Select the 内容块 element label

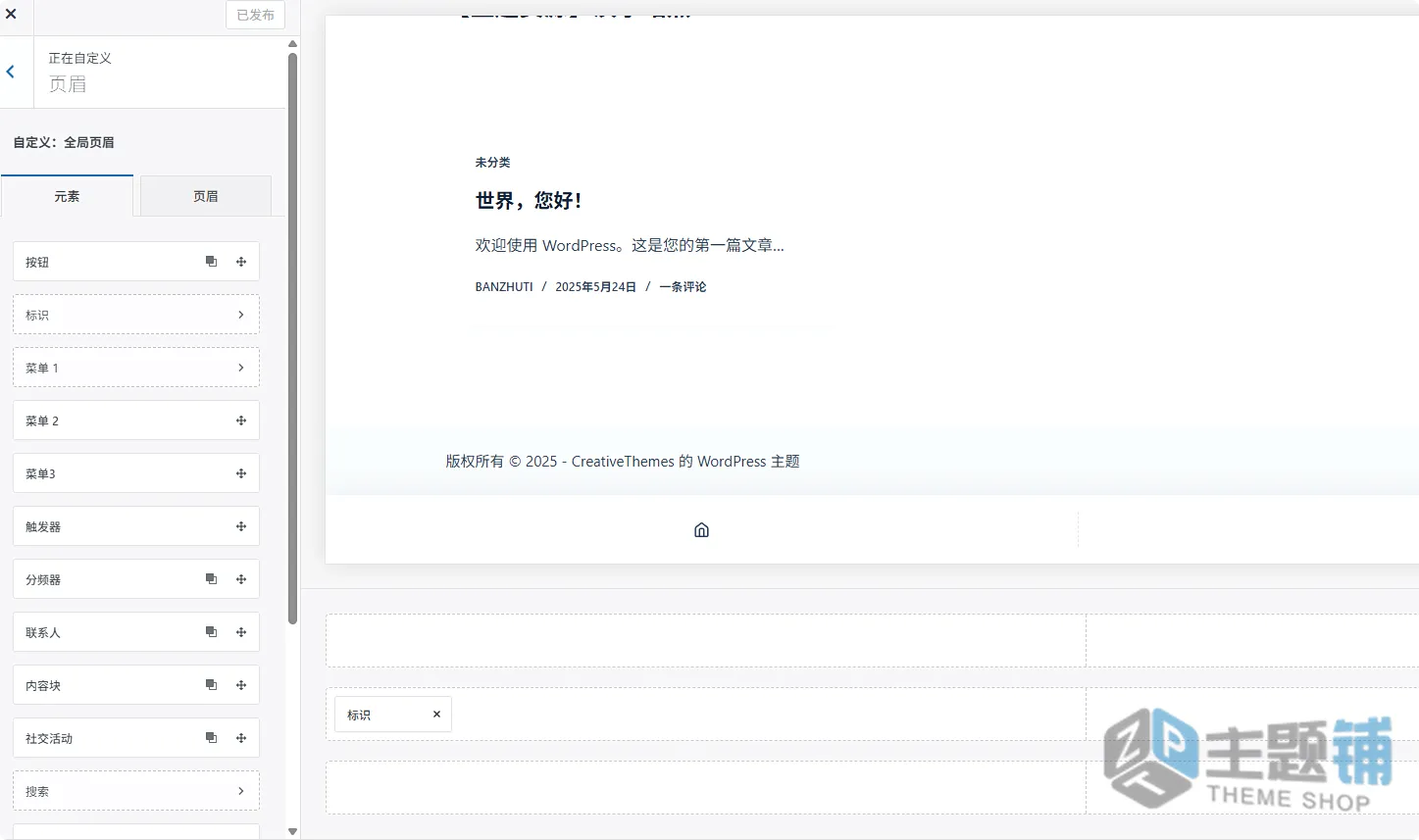tap(43, 685)
